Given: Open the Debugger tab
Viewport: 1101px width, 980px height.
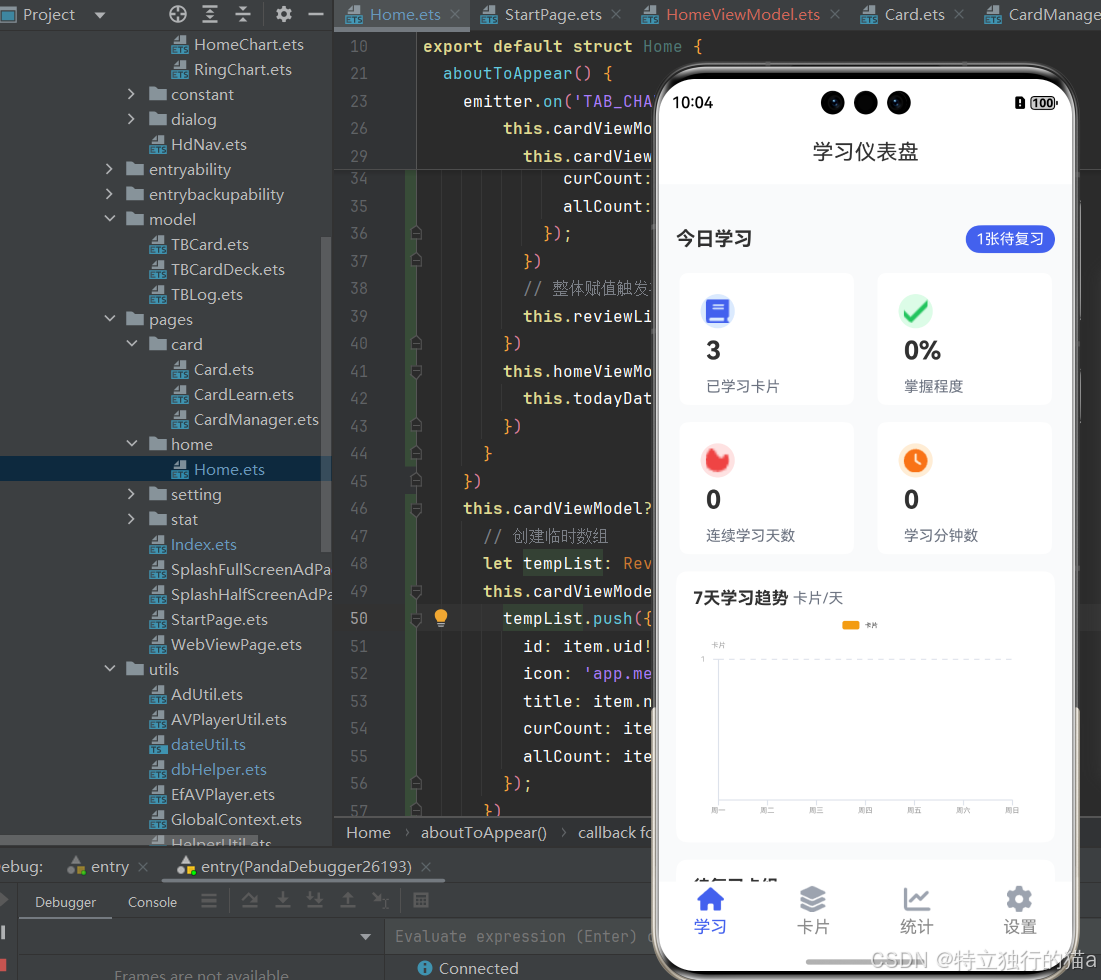Looking at the screenshot, I should coord(65,902).
